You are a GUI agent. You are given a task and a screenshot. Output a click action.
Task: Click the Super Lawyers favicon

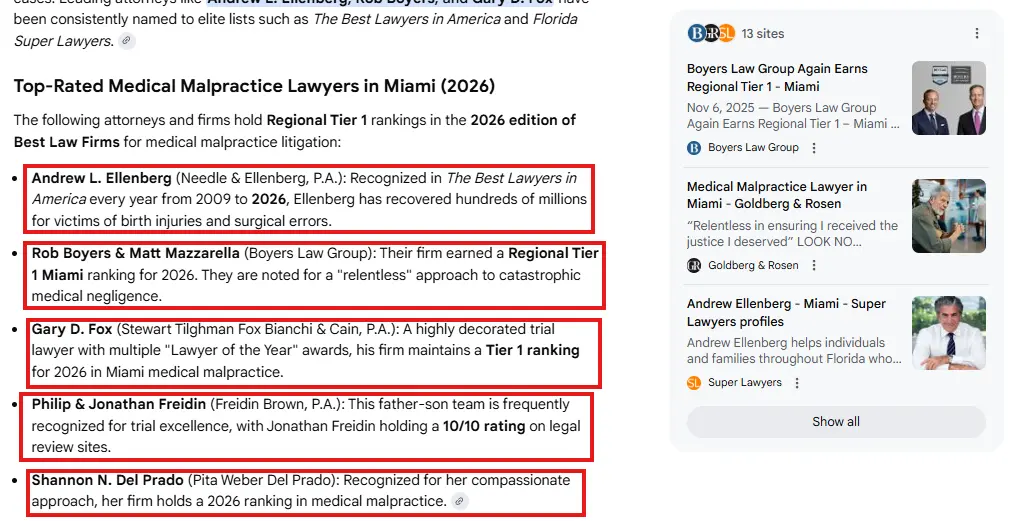[x=694, y=383]
